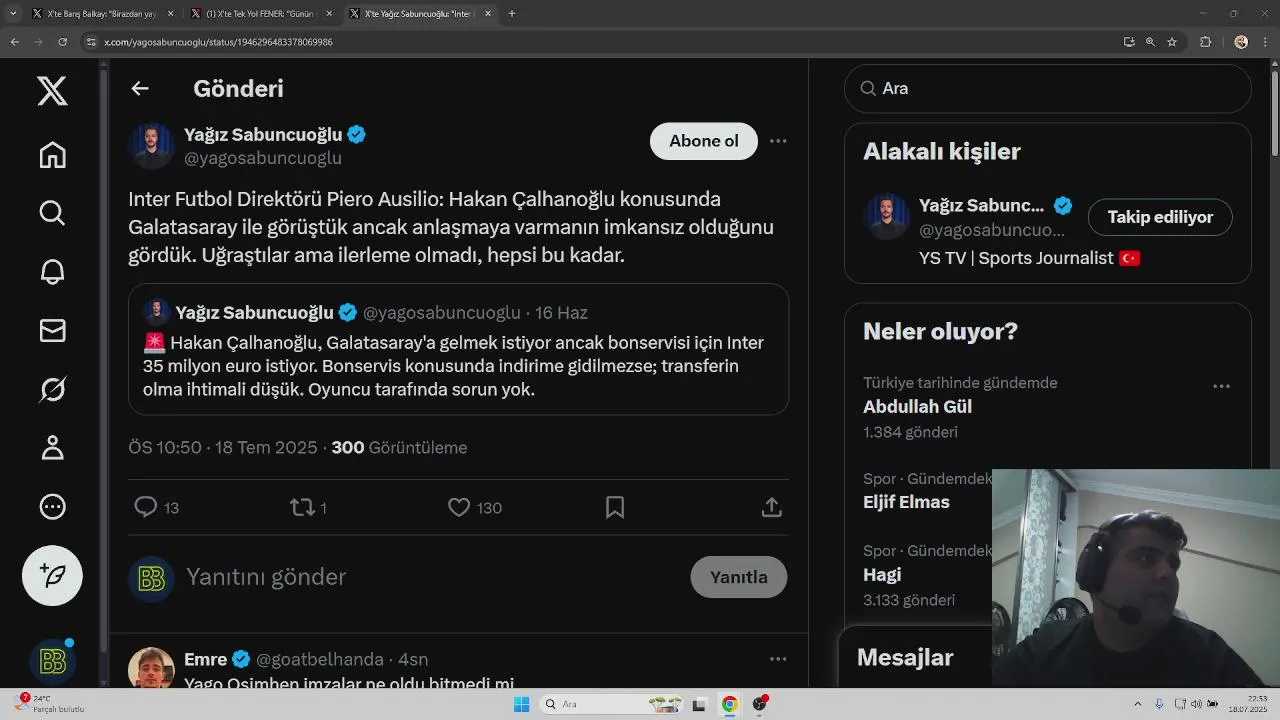
Task: Open the Windows Start menu
Action: click(x=521, y=704)
